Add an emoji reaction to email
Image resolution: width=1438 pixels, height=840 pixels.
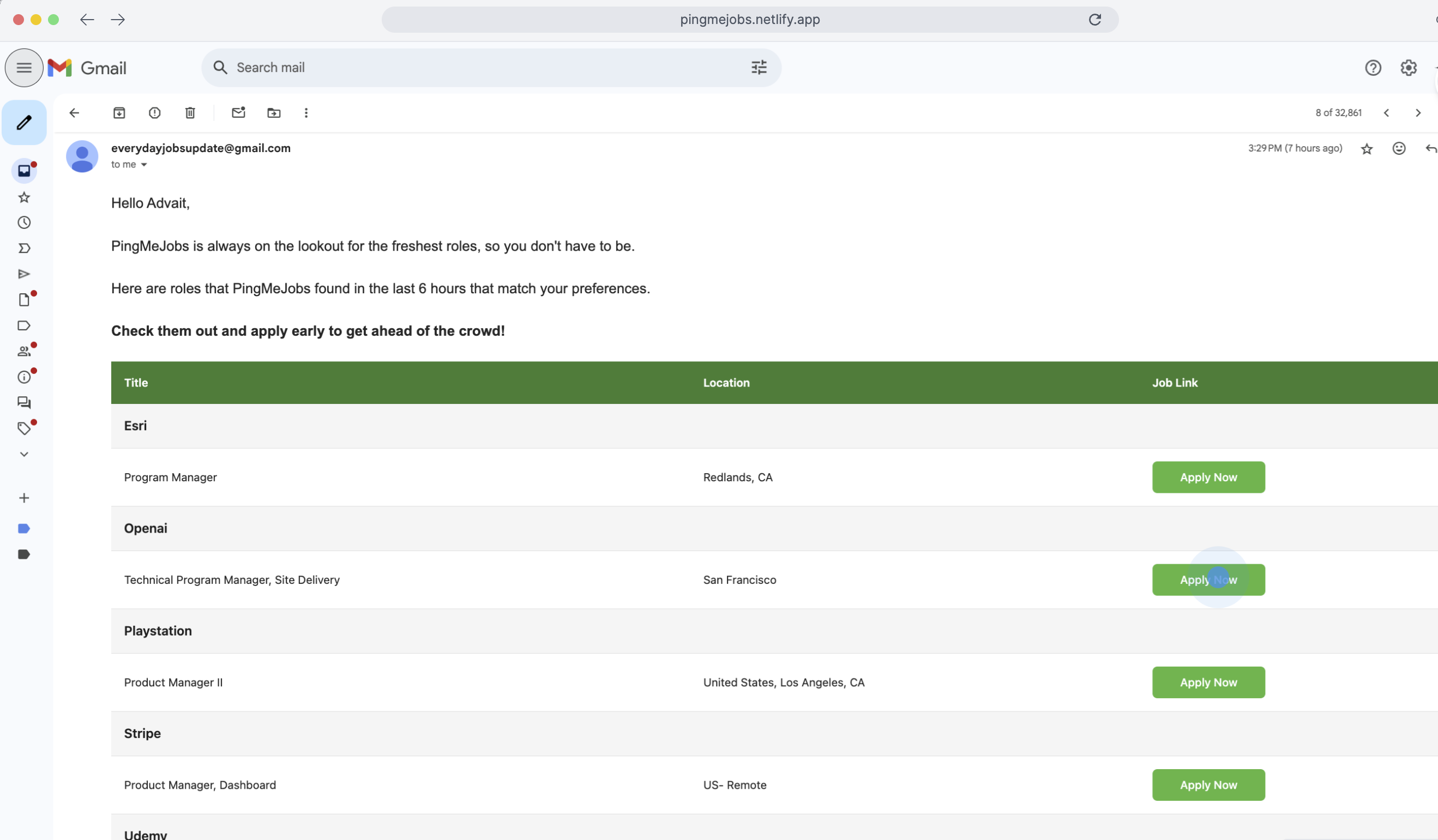tap(1399, 148)
